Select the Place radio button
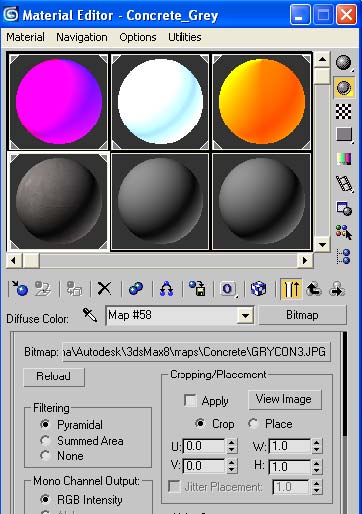The width and height of the screenshot is (362, 514). click(253, 423)
